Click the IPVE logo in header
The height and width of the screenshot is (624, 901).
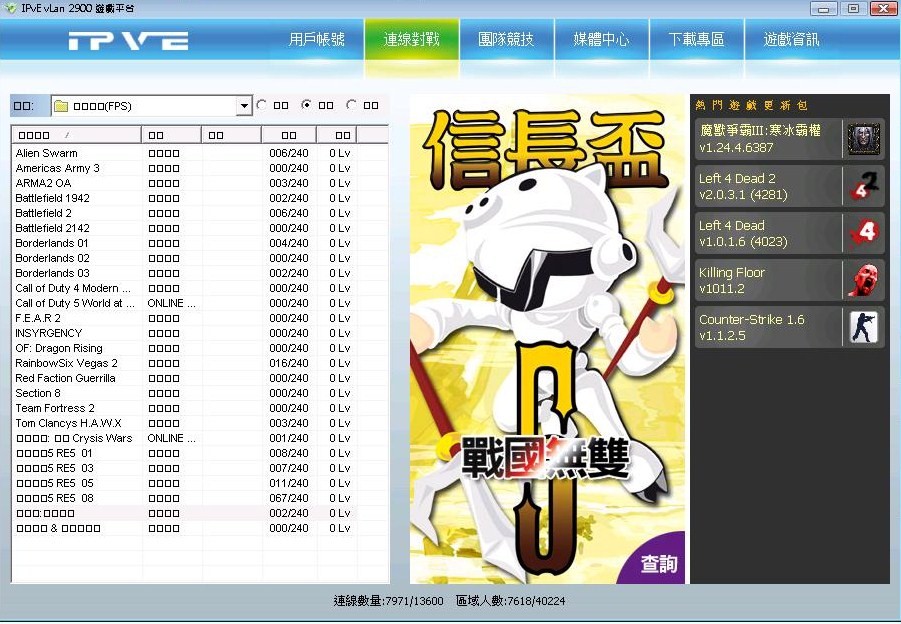[x=128, y=41]
